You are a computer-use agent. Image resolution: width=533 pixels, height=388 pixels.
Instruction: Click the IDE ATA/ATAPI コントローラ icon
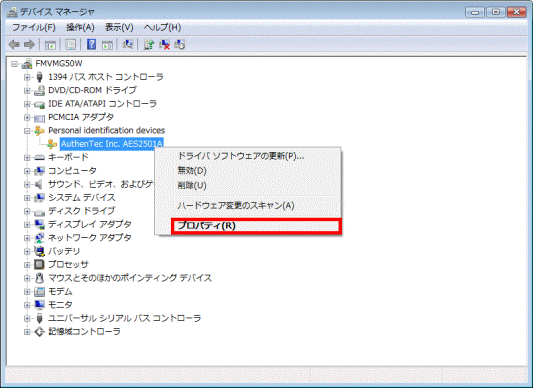39,104
